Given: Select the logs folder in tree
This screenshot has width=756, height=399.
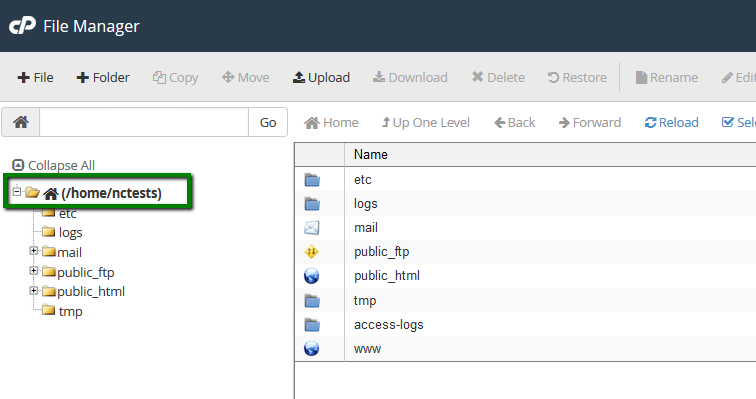Looking at the screenshot, I should click(x=70, y=233).
